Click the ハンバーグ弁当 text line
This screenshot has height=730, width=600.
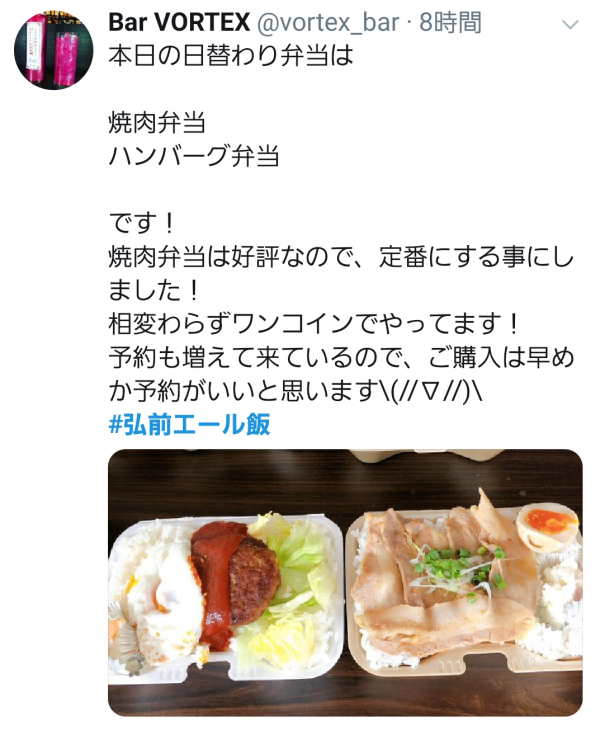coord(194,156)
